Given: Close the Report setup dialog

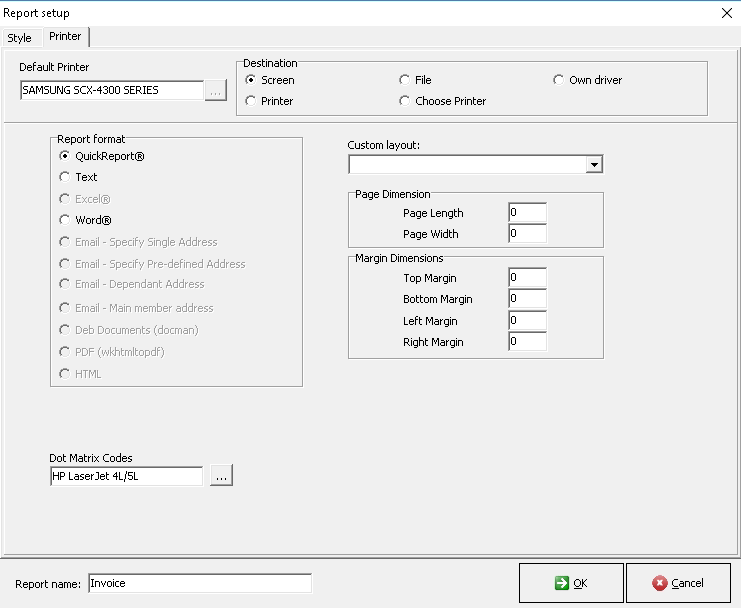Looking at the screenshot, I should [x=726, y=12].
